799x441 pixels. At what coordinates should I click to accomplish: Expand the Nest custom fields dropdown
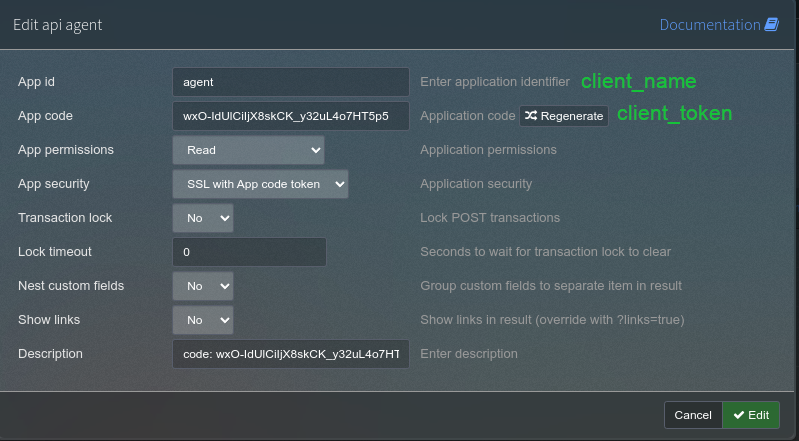203,286
